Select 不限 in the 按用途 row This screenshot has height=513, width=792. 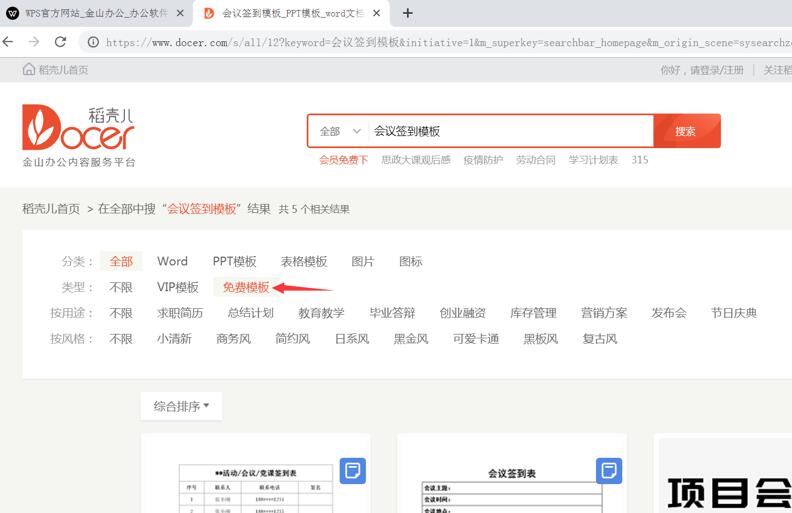point(121,313)
